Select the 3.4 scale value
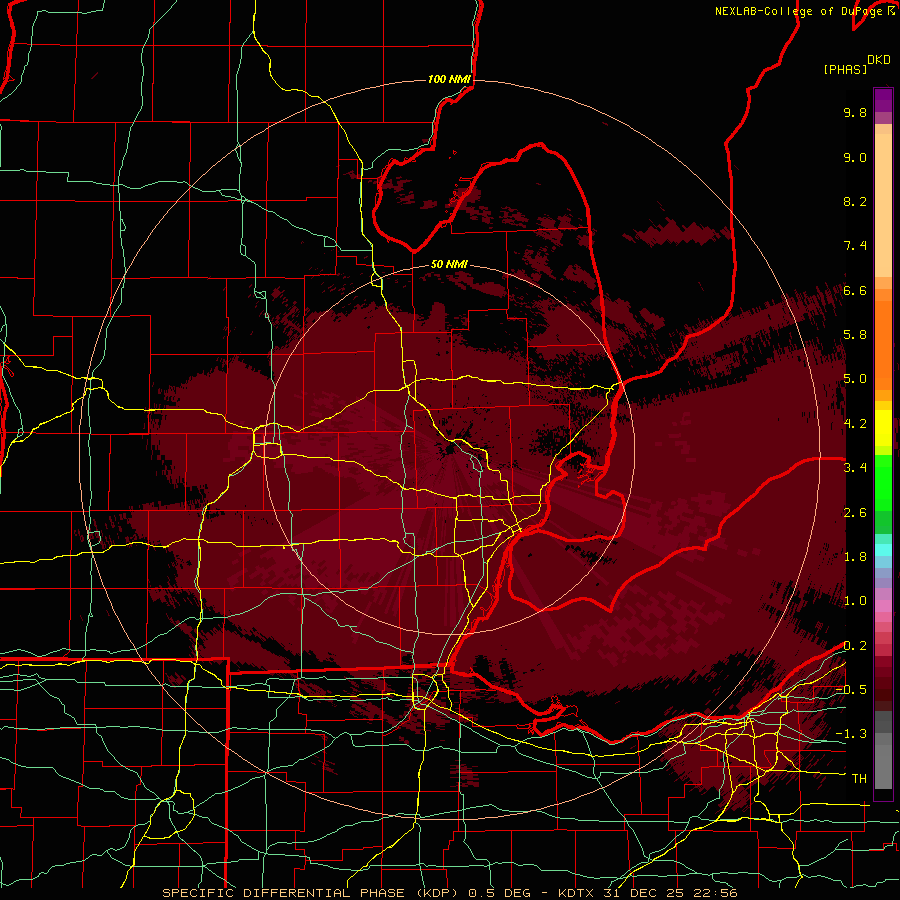 [855, 468]
